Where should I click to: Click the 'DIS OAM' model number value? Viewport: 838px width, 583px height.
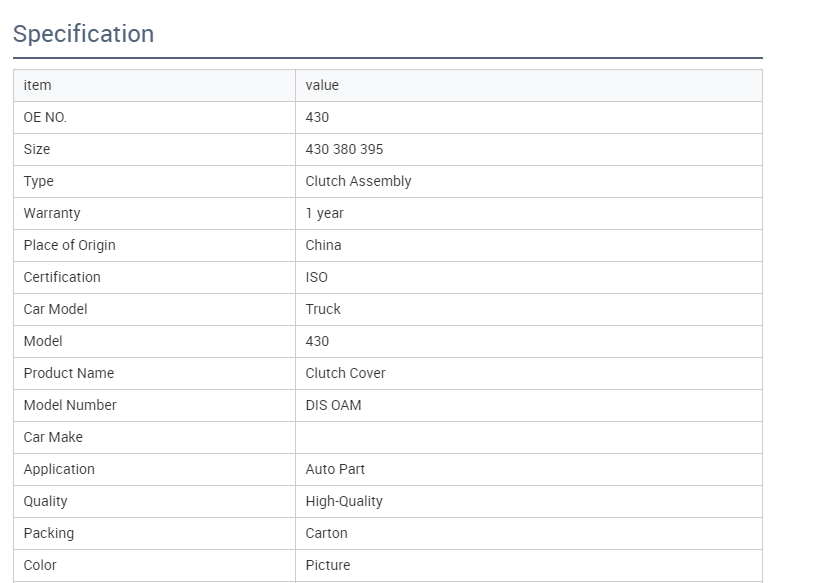[x=333, y=405]
